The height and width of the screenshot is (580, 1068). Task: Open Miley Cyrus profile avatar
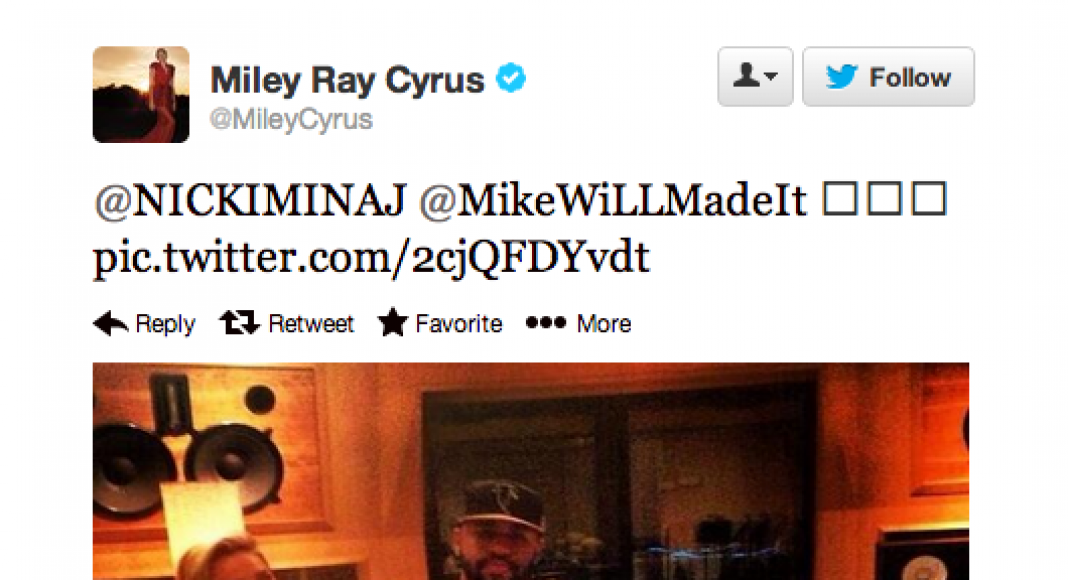tap(141, 95)
